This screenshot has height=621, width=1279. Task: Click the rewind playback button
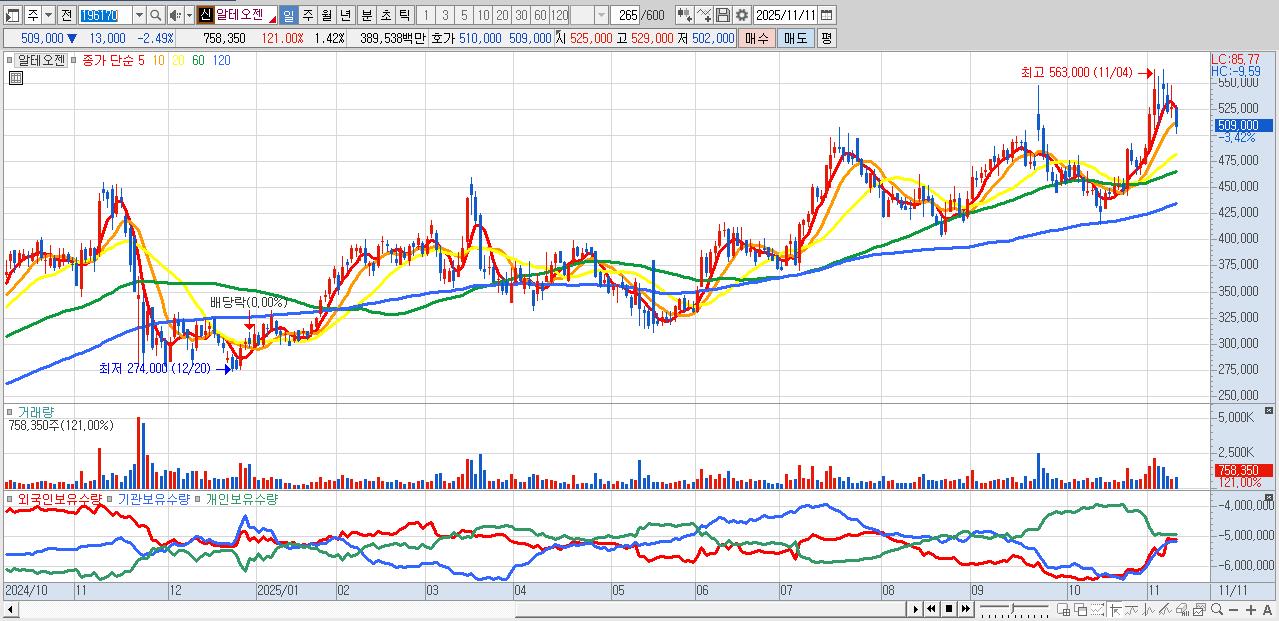pyautogui.click(x=931, y=609)
